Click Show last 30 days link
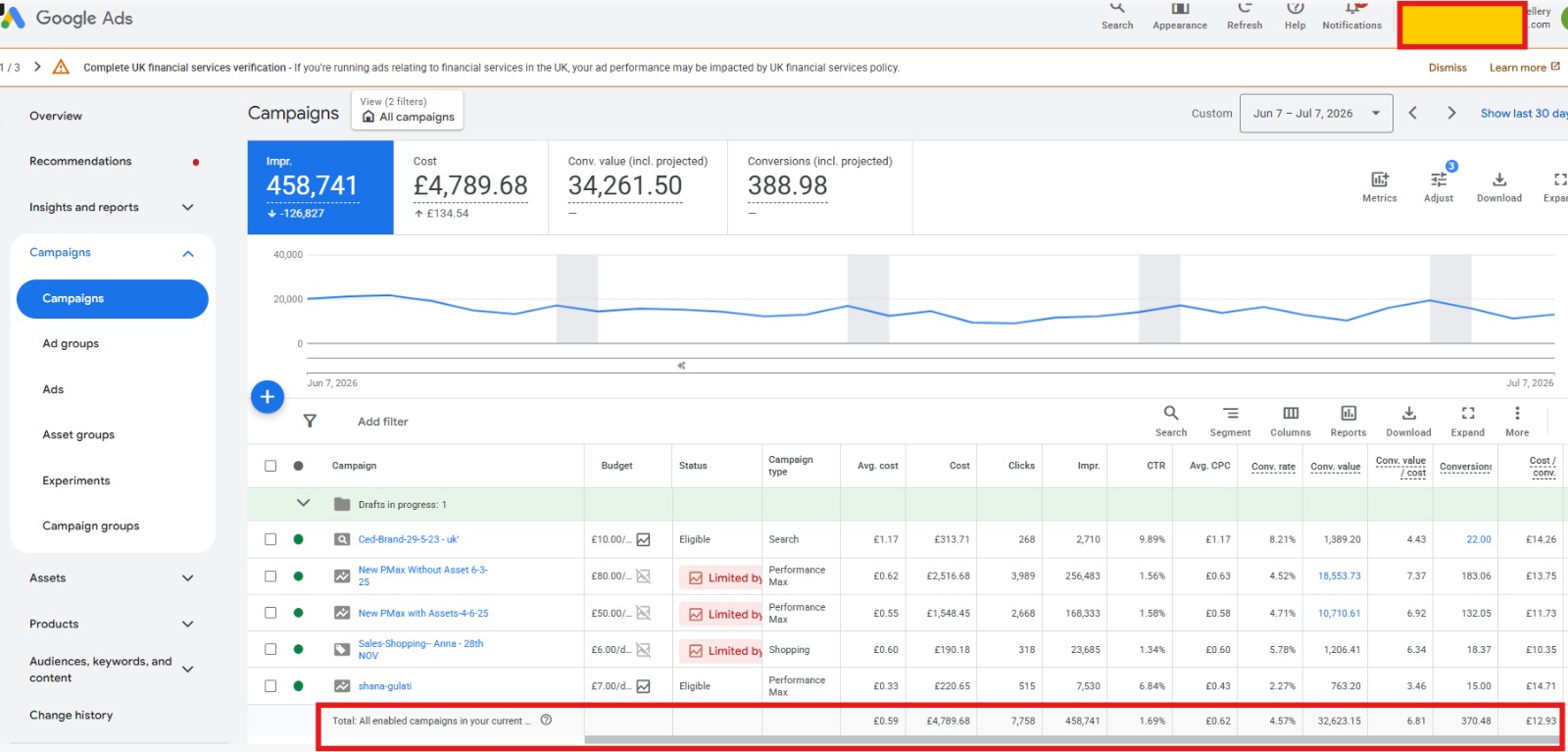The height and width of the screenshot is (752, 1568). click(x=1524, y=114)
